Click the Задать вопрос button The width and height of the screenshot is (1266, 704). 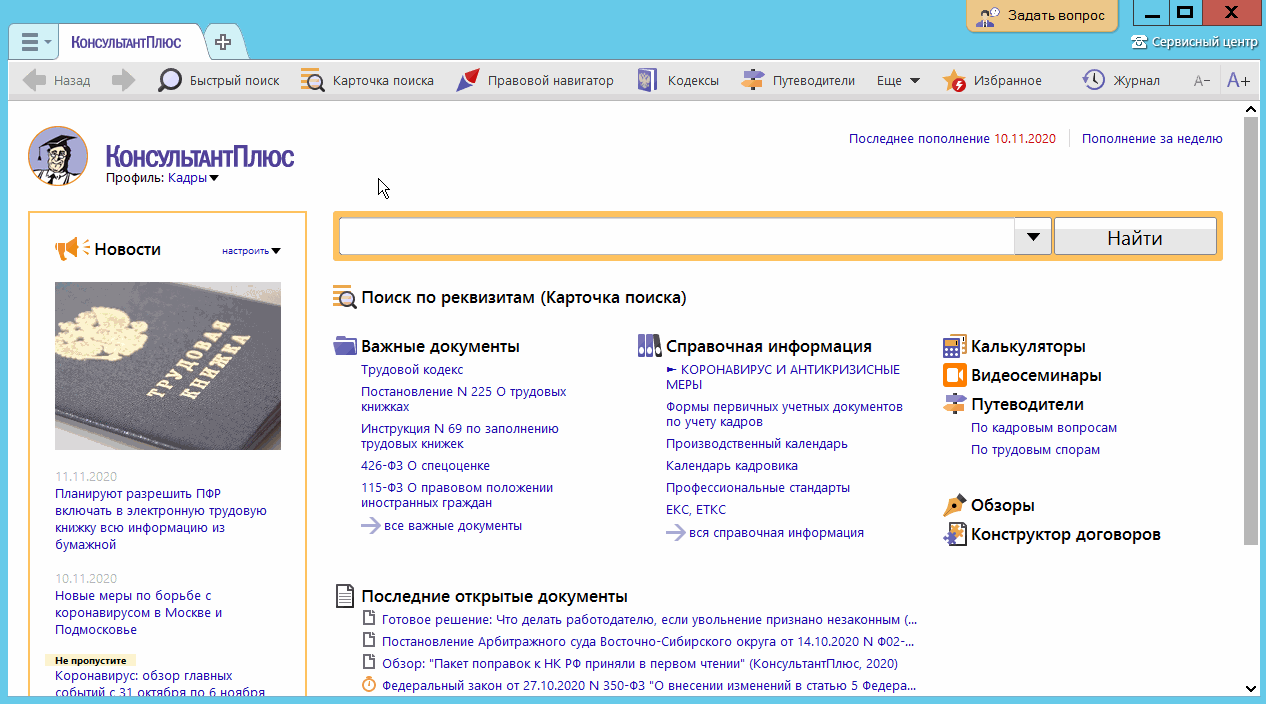[x=1042, y=15]
